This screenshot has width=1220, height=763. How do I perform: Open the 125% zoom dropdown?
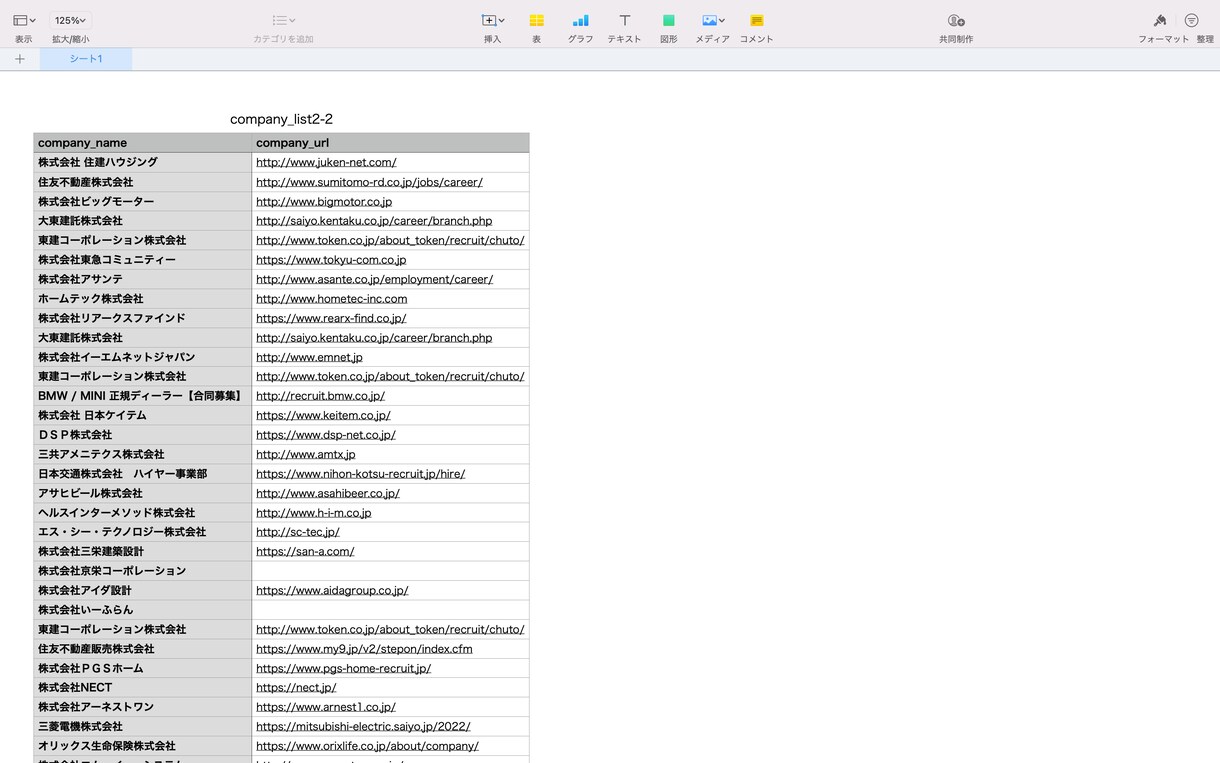coord(70,20)
